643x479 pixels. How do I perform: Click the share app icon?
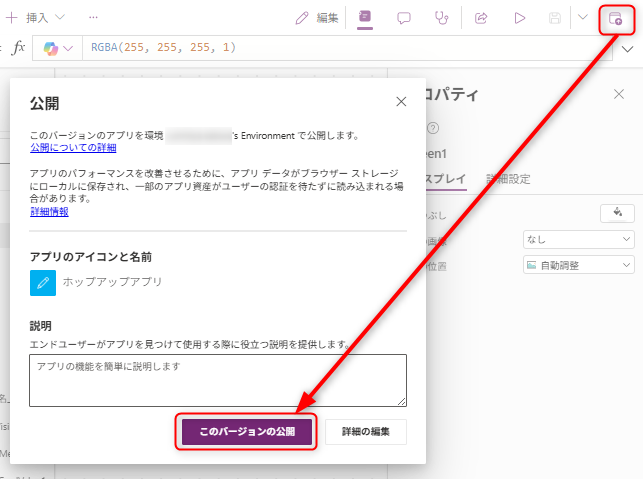[481, 18]
